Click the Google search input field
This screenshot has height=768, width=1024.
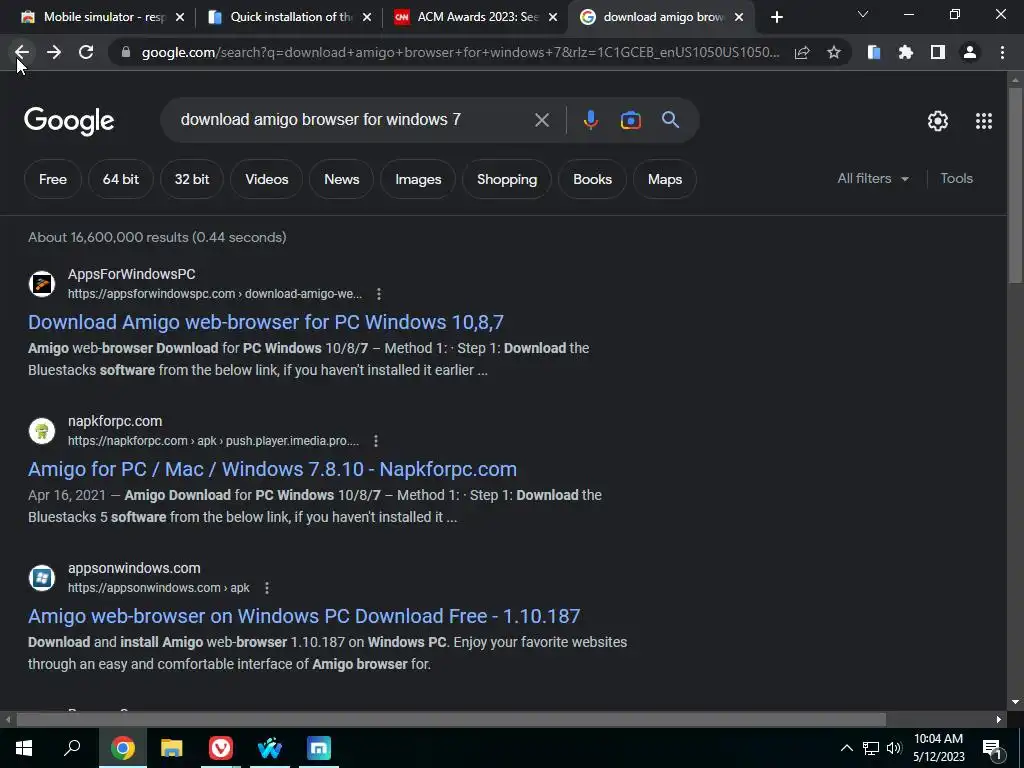[x=353, y=120]
